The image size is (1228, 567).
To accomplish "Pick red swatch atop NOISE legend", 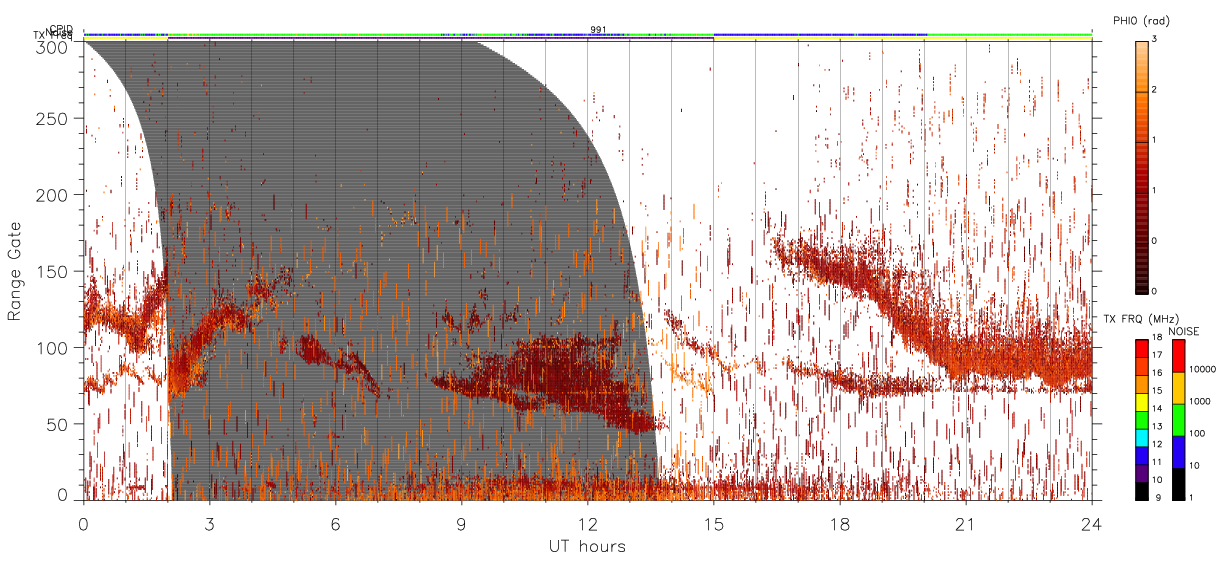I will (x=1177, y=355).
